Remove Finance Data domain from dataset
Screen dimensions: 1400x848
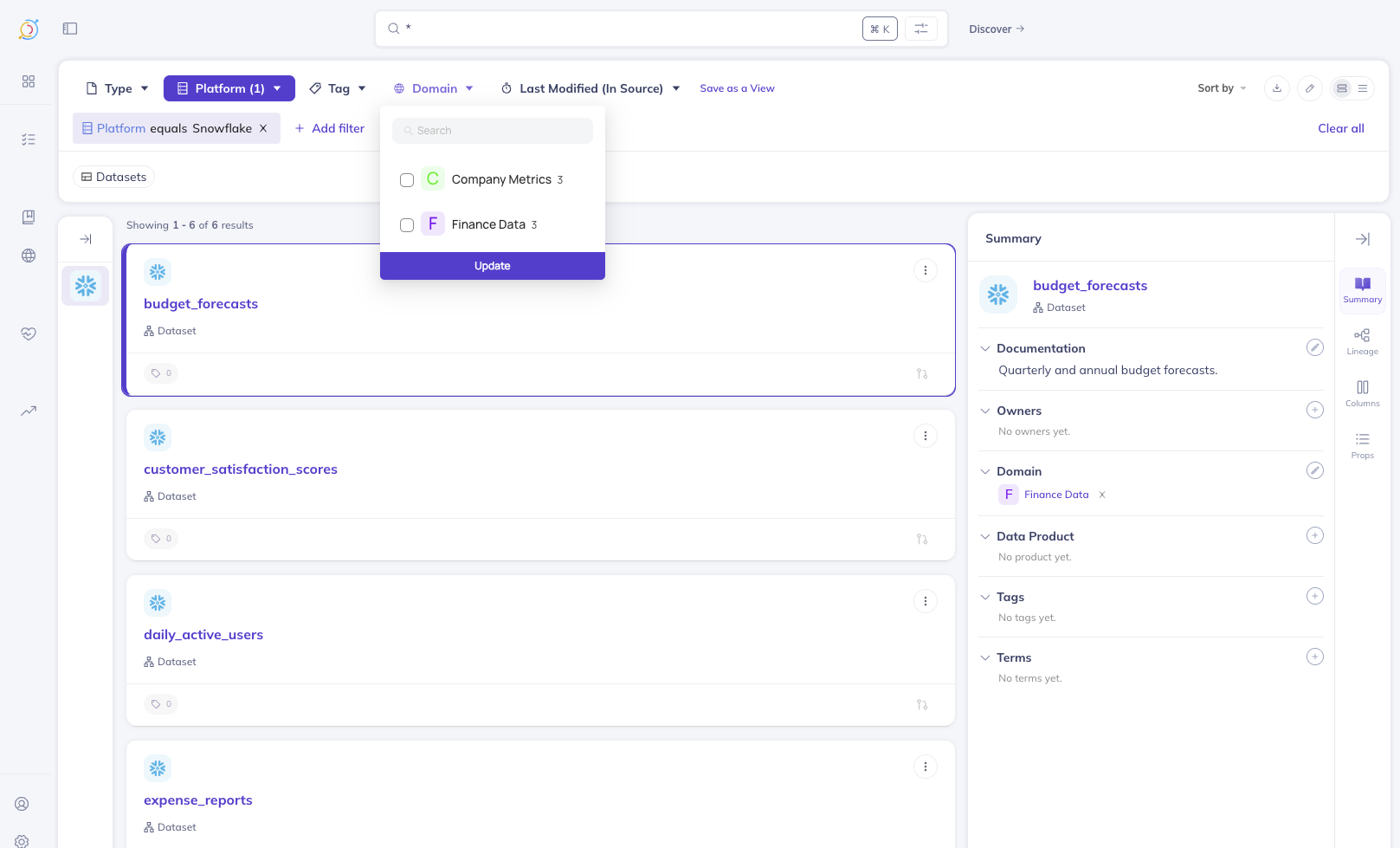pyautogui.click(x=1102, y=495)
